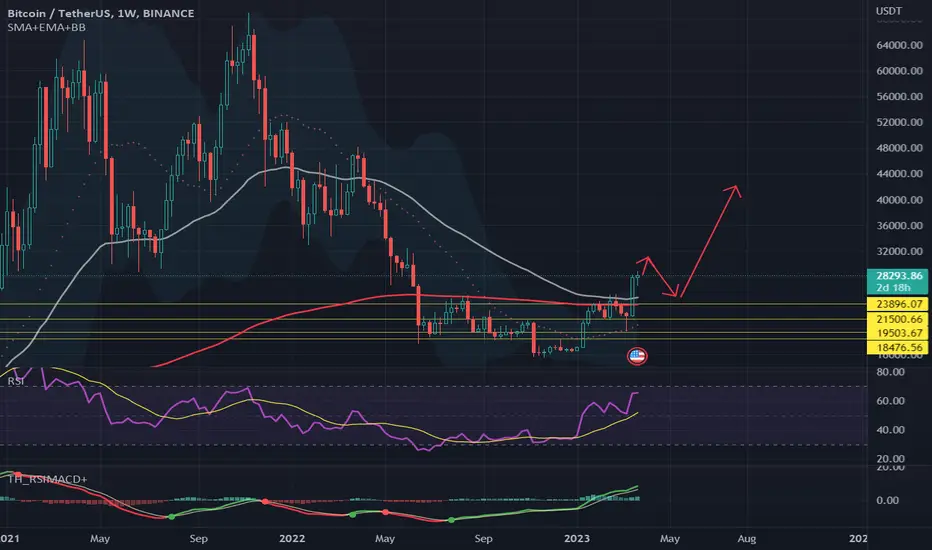Open the USDT currency selector on price axis
Image resolution: width=932 pixels, height=550 pixels.
(889, 11)
